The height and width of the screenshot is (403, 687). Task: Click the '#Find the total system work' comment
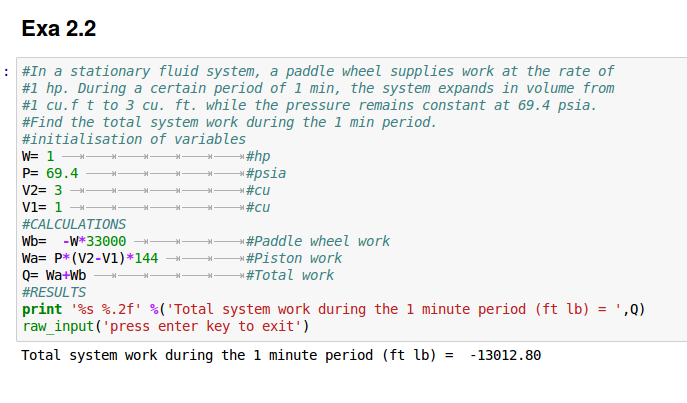(x=229, y=122)
